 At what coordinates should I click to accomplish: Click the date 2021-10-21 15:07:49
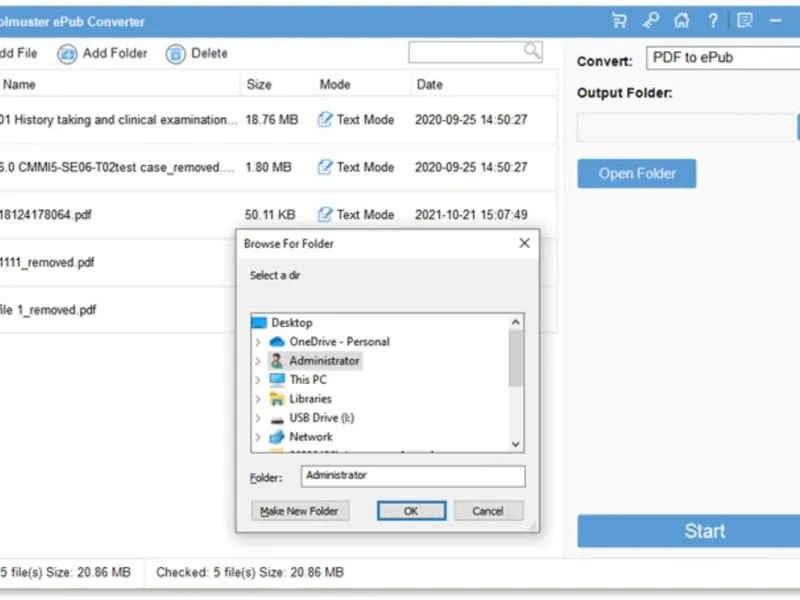471,215
